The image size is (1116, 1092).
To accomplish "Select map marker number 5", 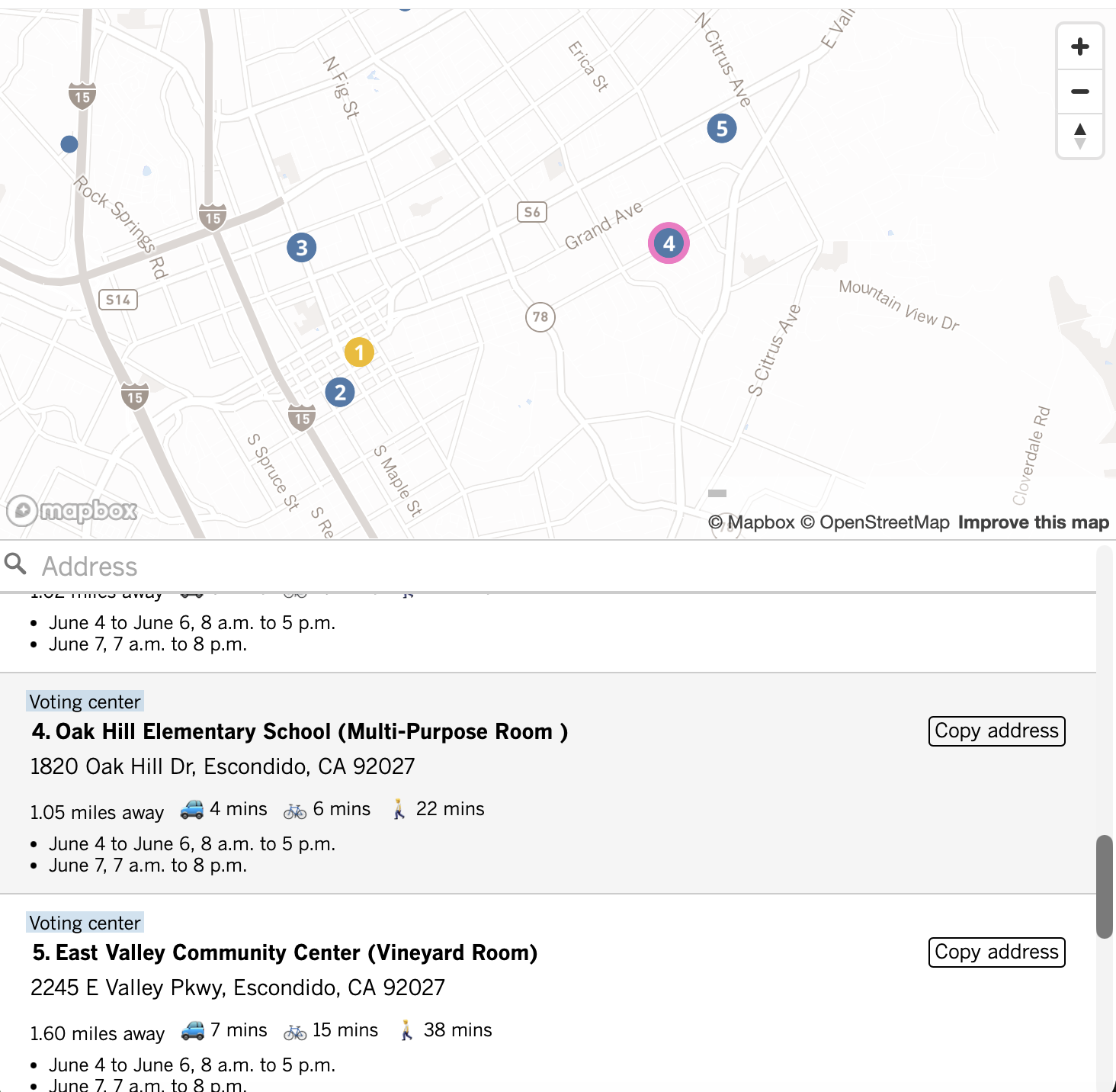I will (x=721, y=129).
